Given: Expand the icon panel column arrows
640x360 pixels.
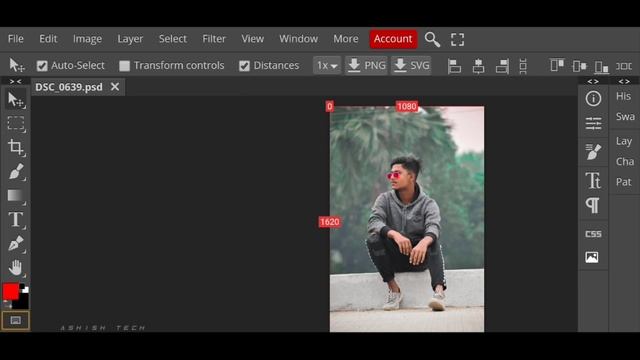Looking at the screenshot, I should [593, 82].
